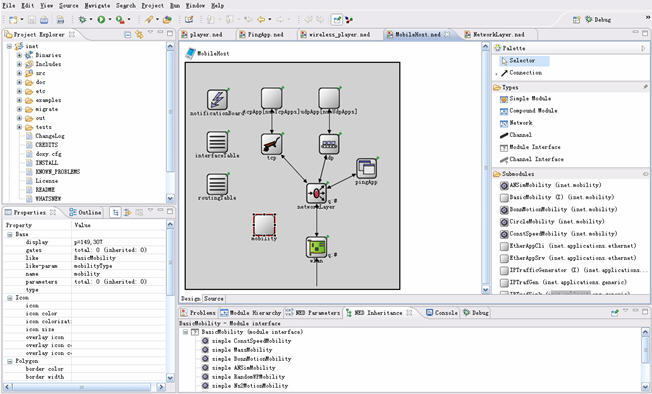Switch to the Source editor tab

pos(214,298)
